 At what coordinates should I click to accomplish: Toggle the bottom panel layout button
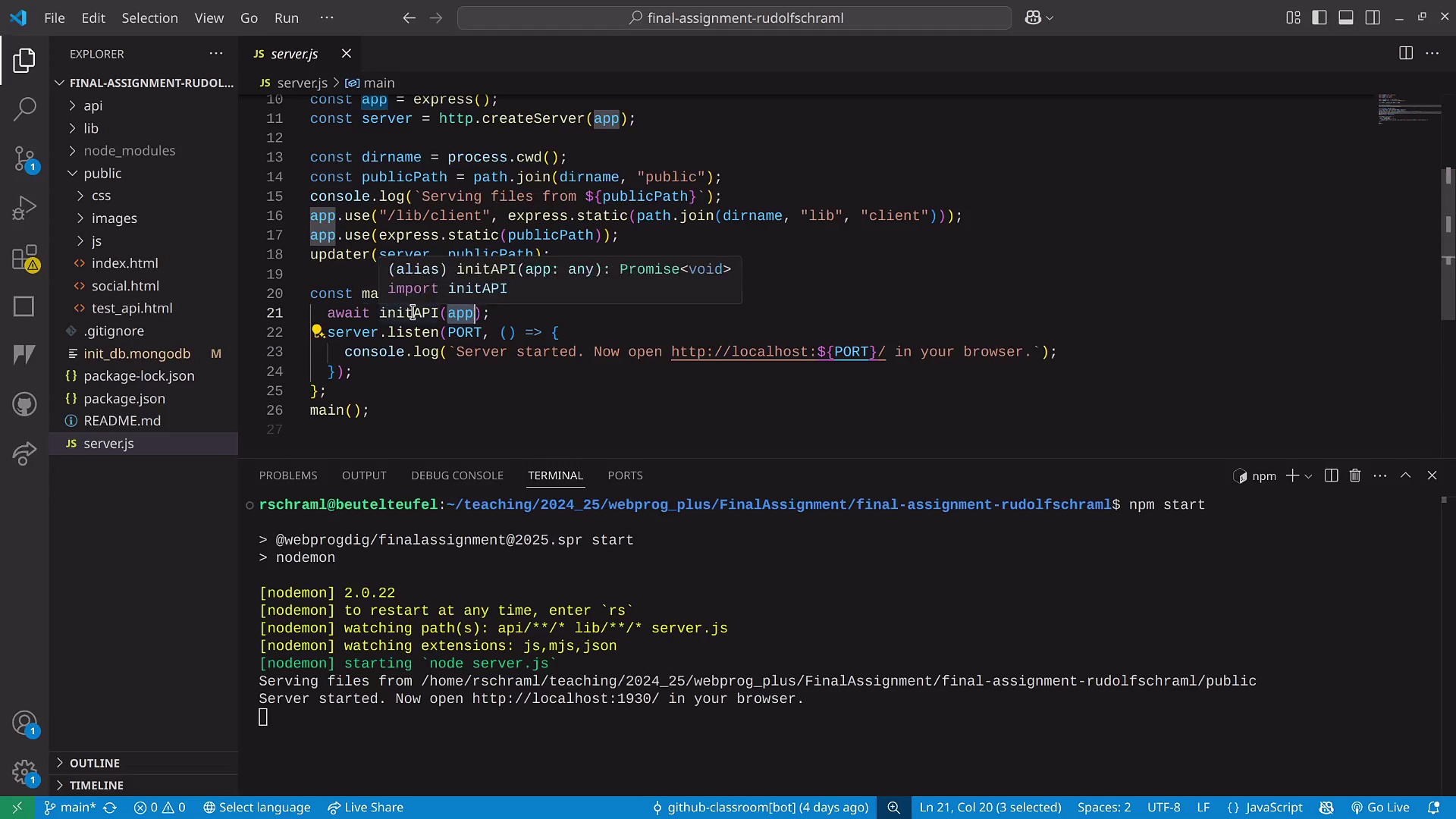pos(1346,17)
